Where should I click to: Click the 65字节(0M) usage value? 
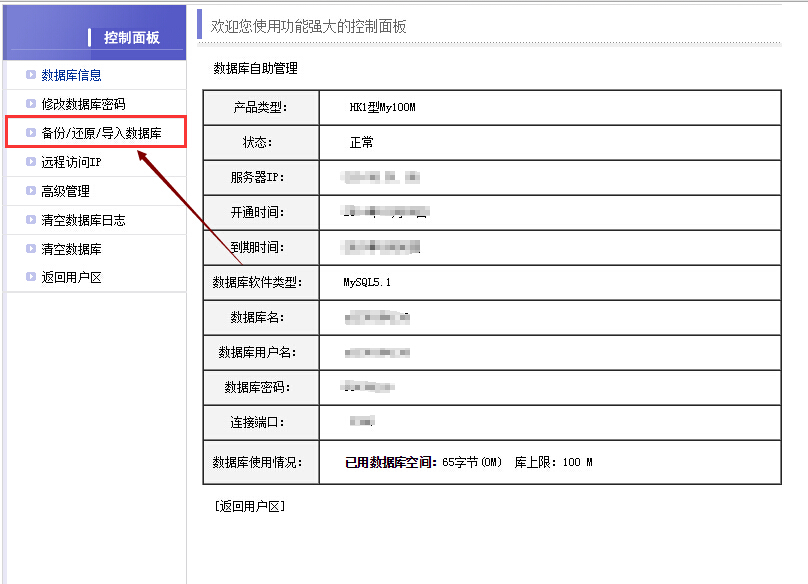point(472,462)
